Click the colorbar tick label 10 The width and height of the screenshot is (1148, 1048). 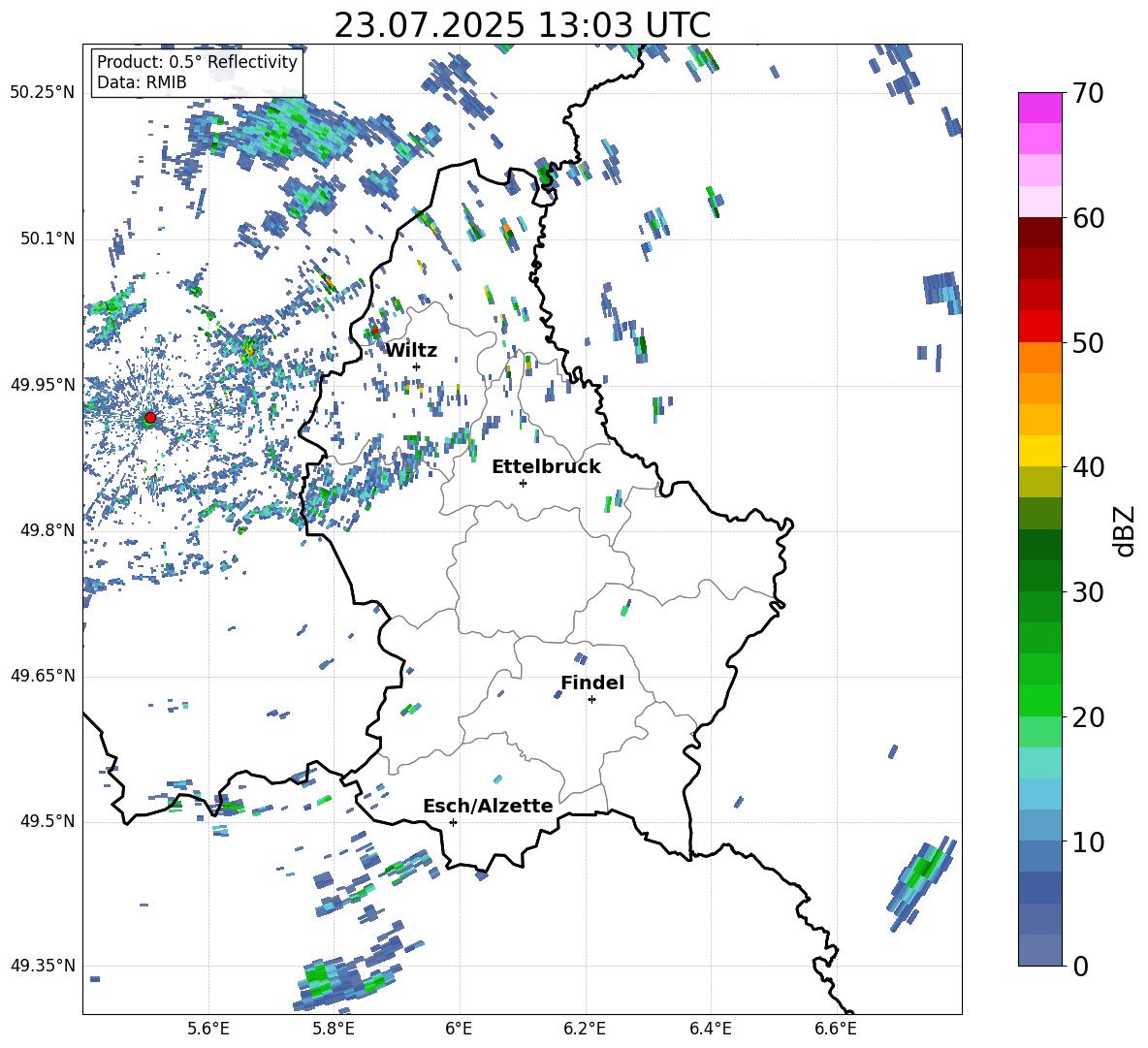[1088, 842]
